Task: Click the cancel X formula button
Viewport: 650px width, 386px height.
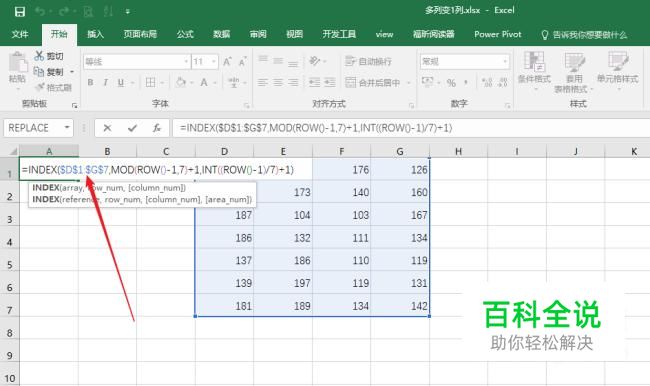Action: point(107,128)
